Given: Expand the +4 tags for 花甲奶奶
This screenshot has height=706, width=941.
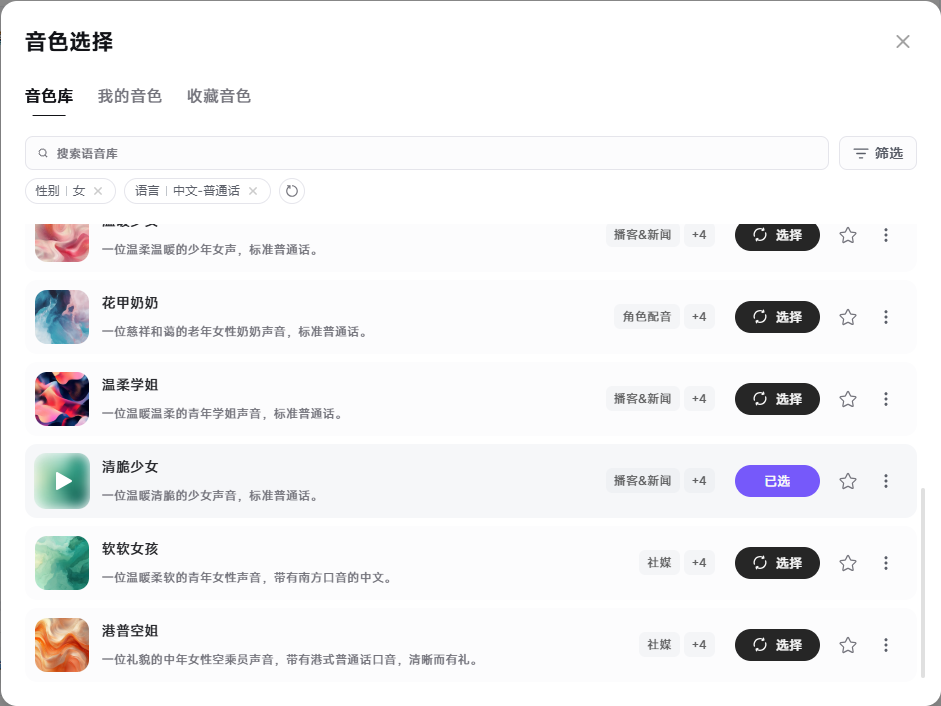Looking at the screenshot, I should point(699,317).
